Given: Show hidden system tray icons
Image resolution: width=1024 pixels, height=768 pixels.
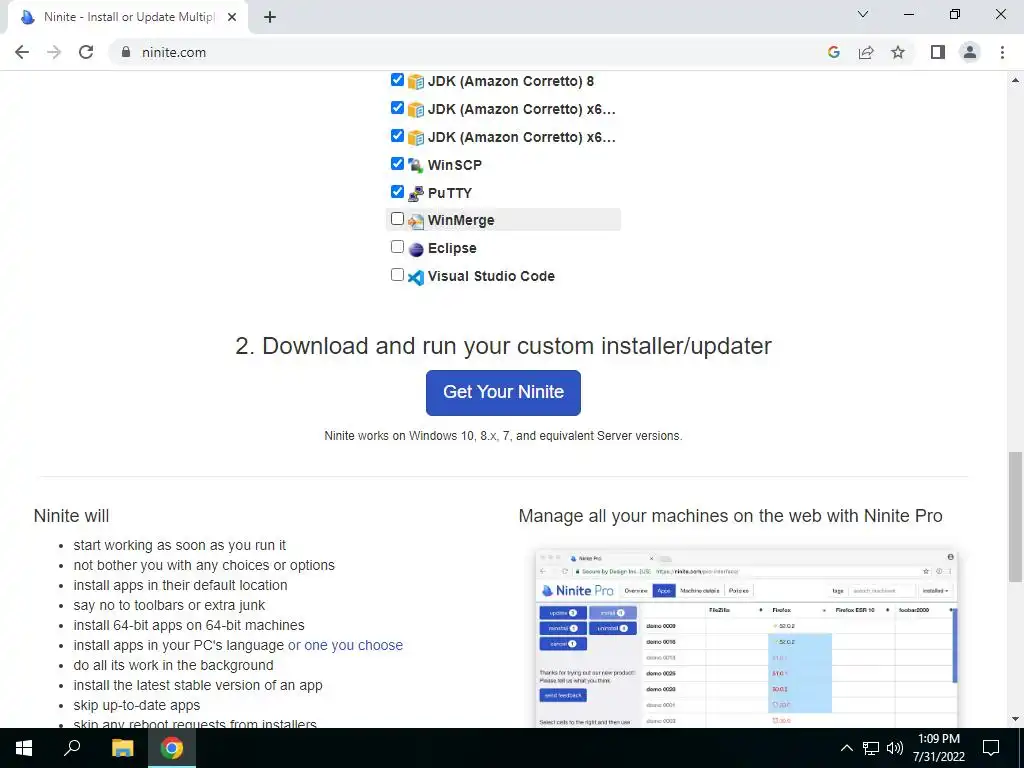Looking at the screenshot, I should [x=846, y=748].
